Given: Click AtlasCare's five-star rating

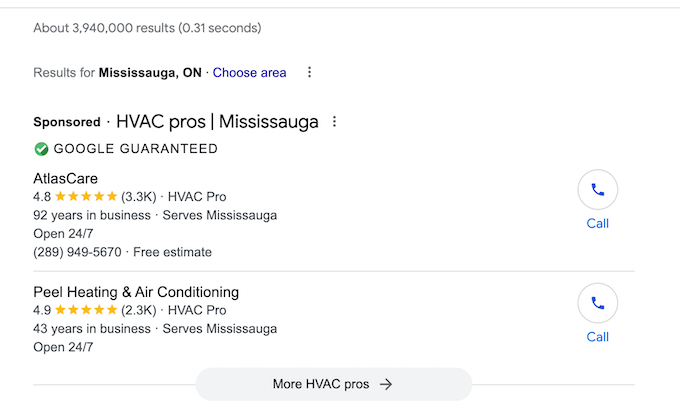Looking at the screenshot, I should point(85,197).
